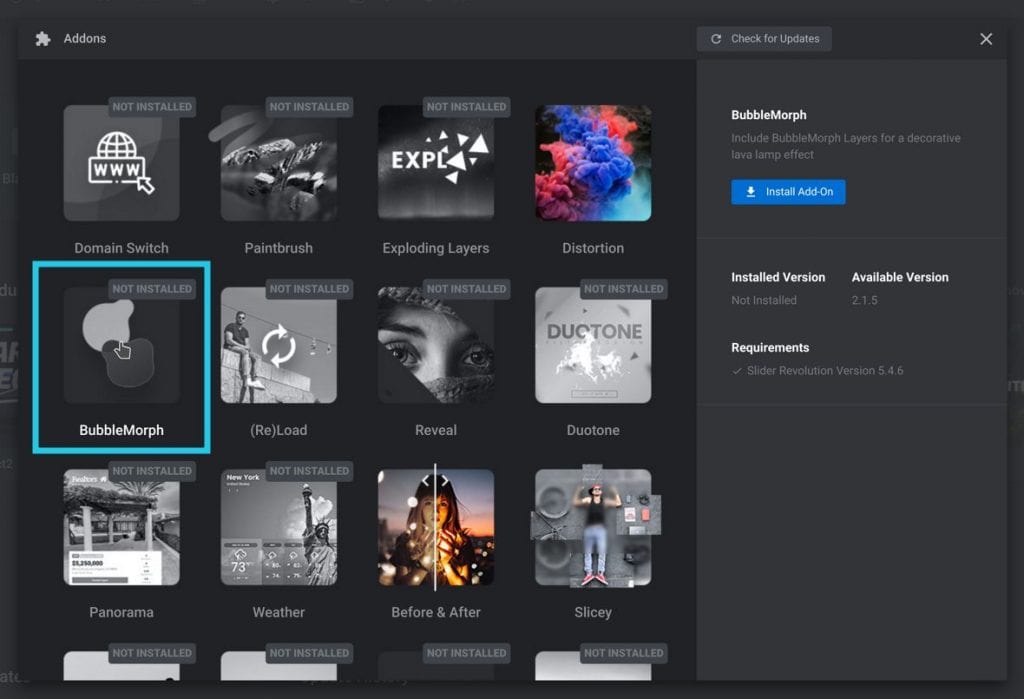
Task: Click the (Re)Load label
Action: click(279, 431)
